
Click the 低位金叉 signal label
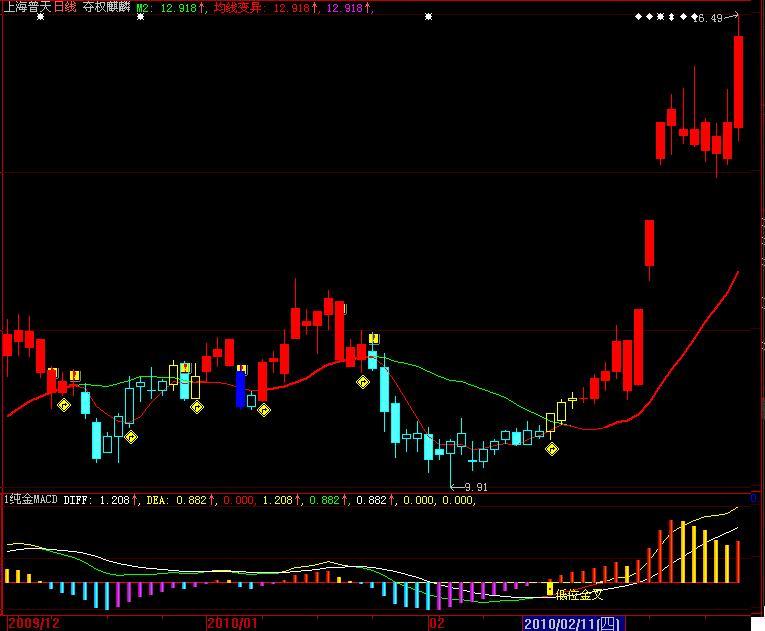pos(580,595)
